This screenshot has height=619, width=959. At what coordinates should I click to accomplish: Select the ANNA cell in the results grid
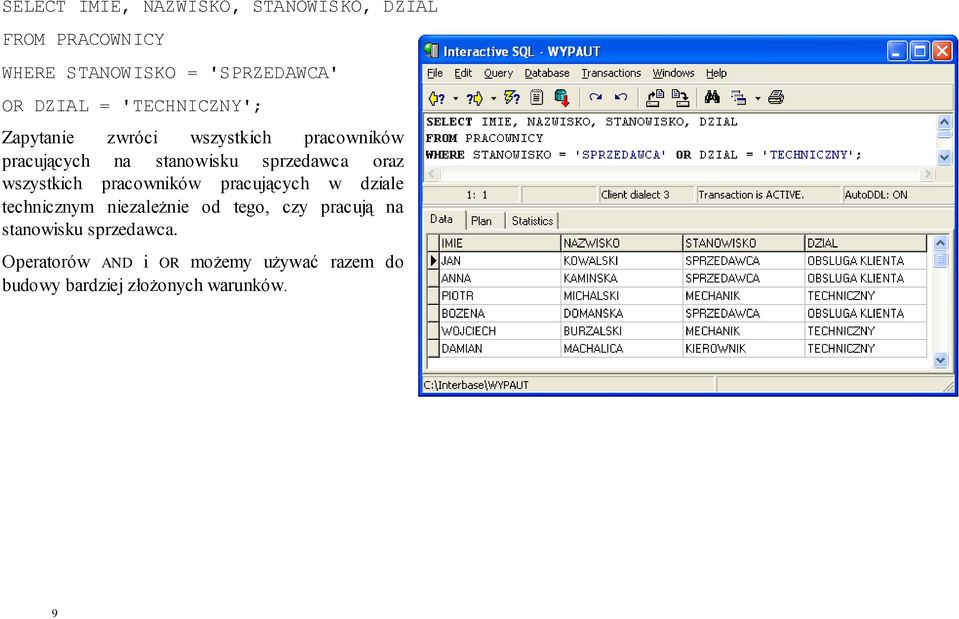click(499, 278)
